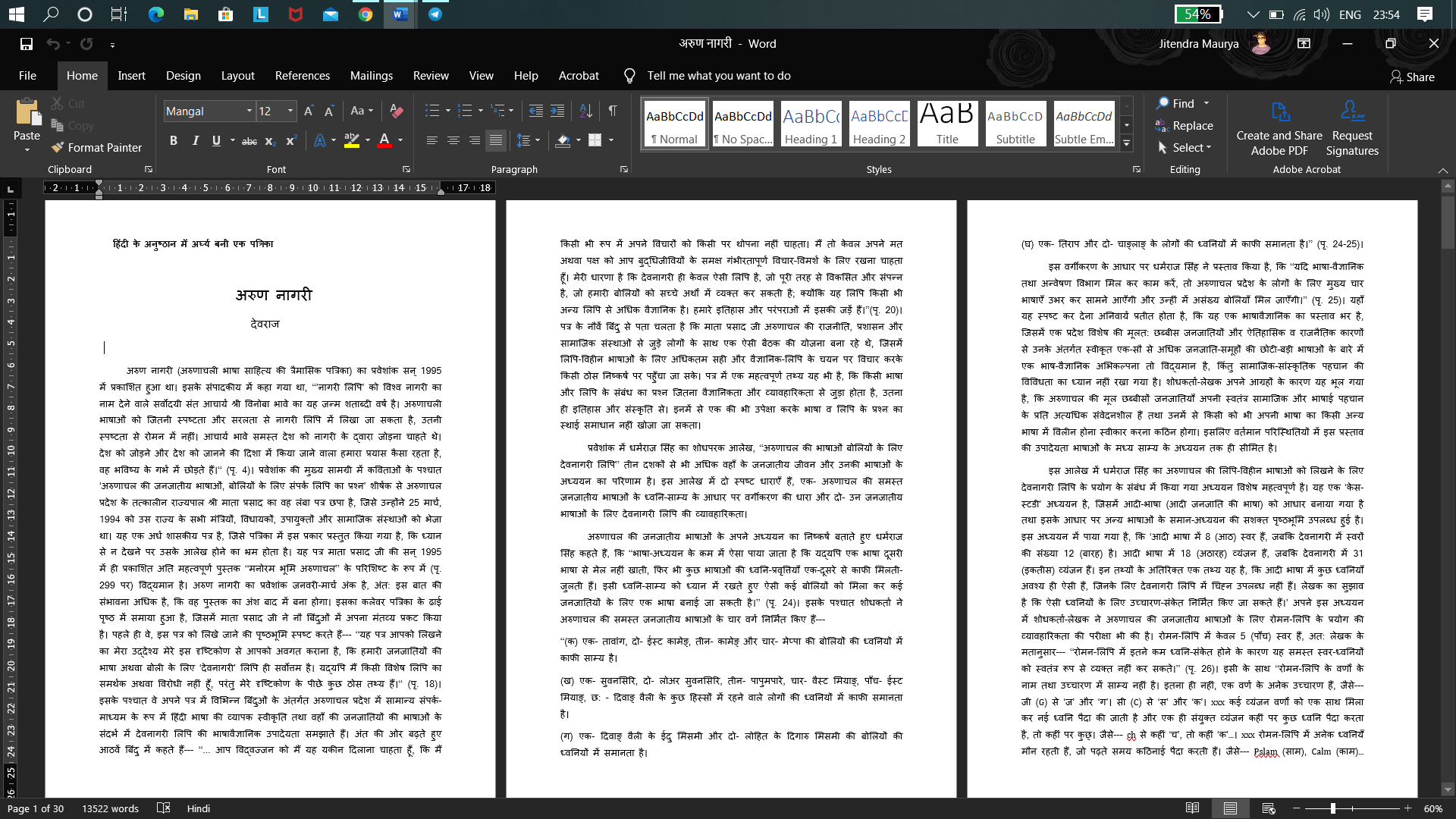Viewport: 1456px width, 819px height.
Task: Apply strikethrough formatting
Action: point(249,140)
